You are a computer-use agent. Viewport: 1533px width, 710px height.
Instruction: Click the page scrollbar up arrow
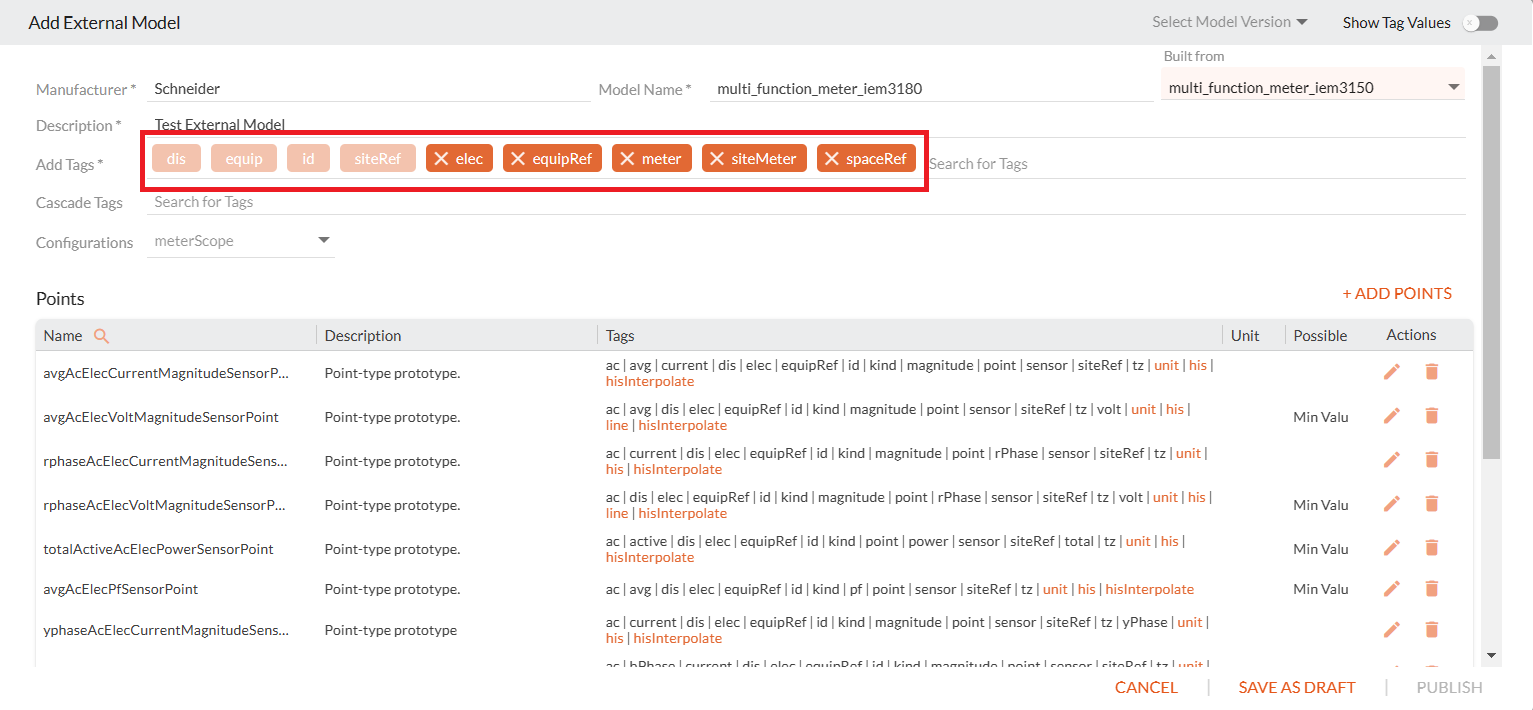click(1491, 56)
